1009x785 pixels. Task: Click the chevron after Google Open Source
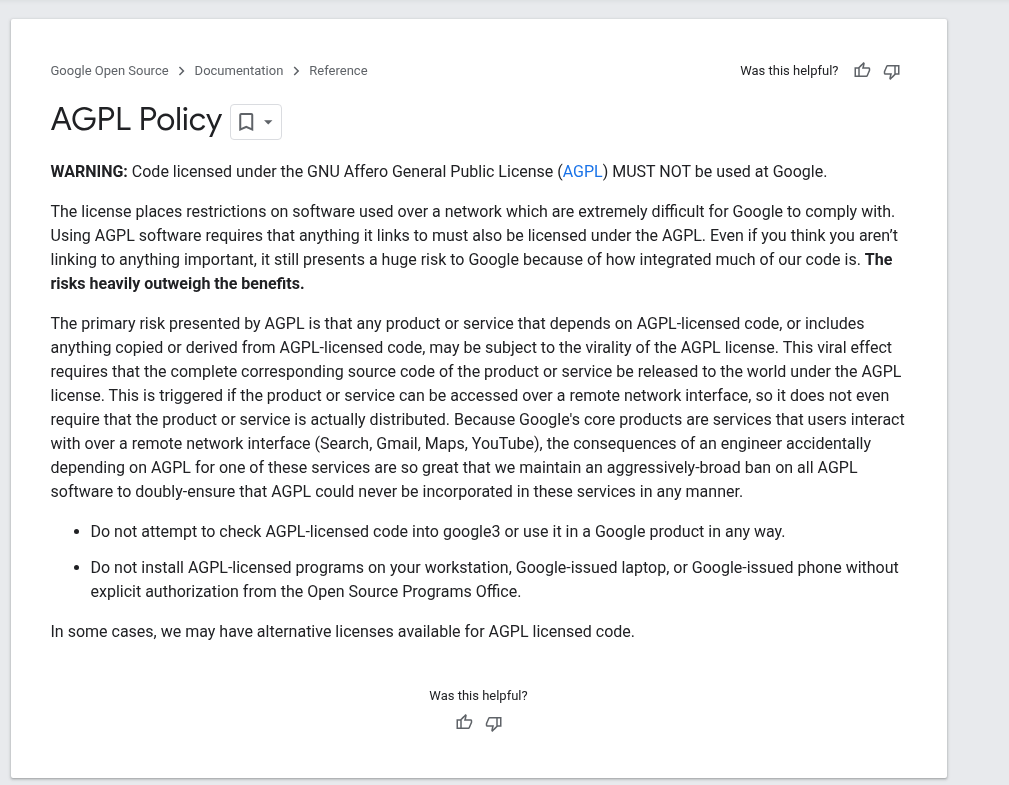[181, 71]
